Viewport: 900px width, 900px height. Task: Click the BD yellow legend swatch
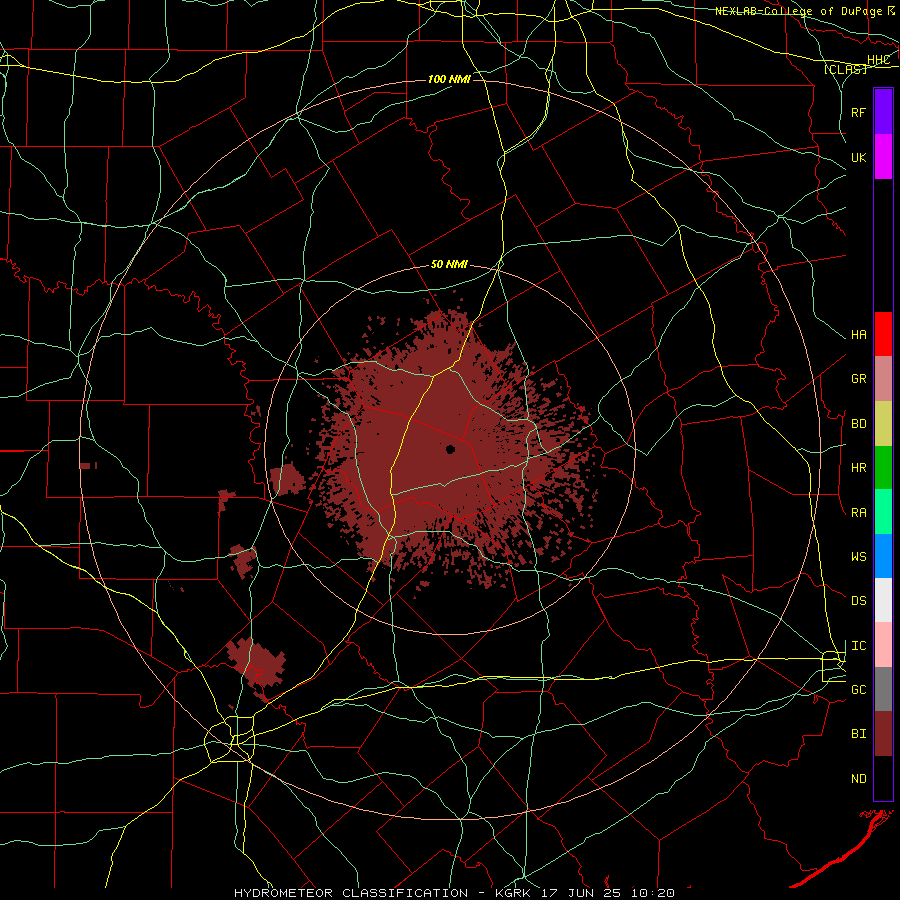click(x=883, y=424)
